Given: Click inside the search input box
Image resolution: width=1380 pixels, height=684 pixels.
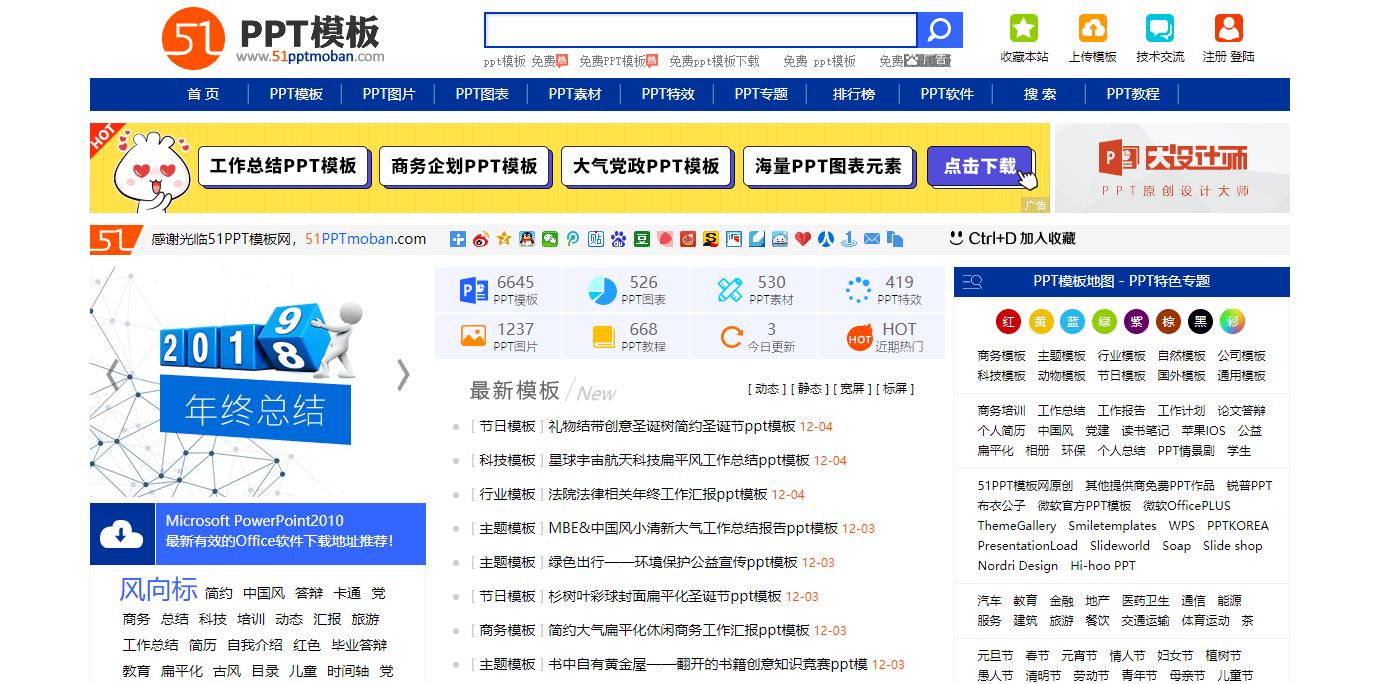Looking at the screenshot, I should (700, 29).
